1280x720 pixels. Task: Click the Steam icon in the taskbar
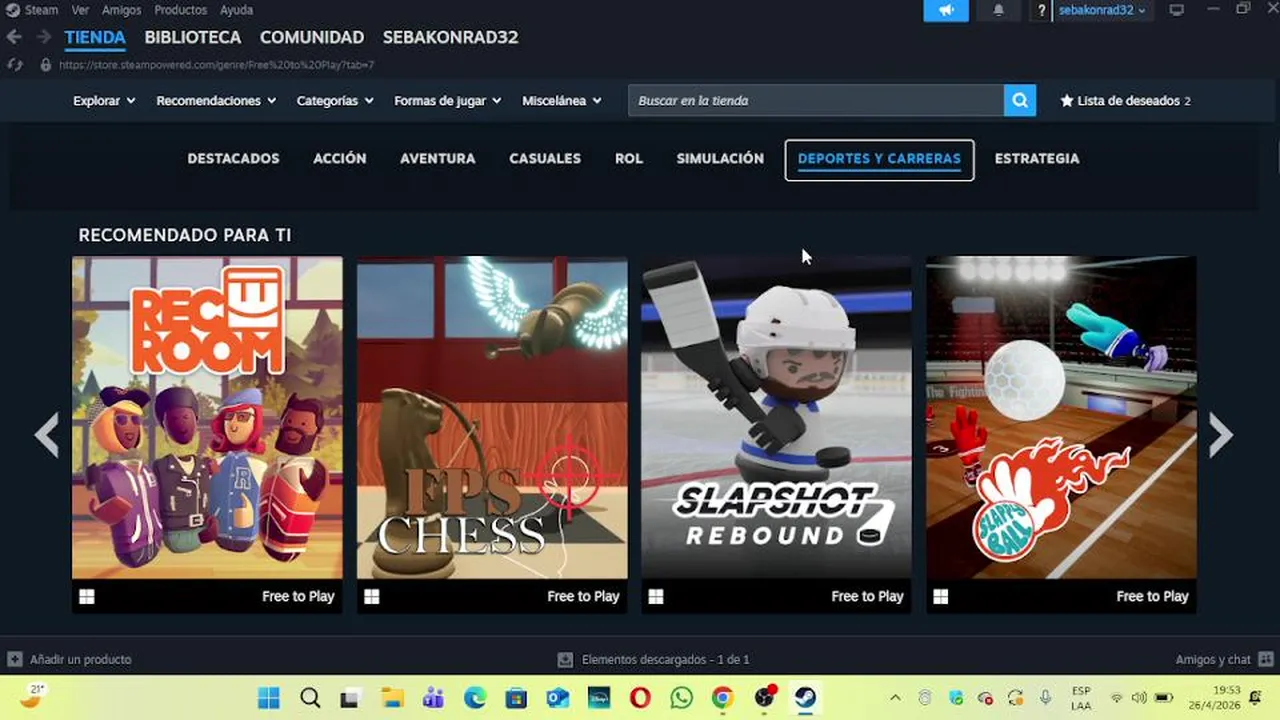point(805,698)
